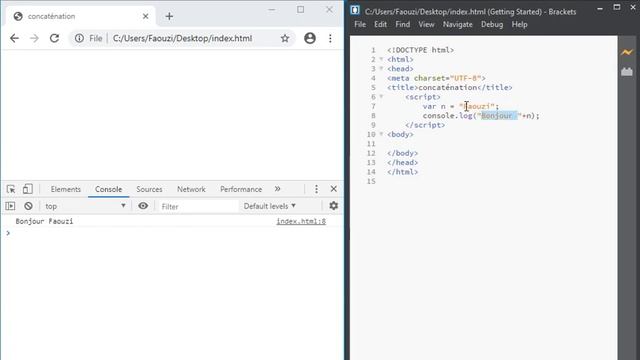Show the console sidebar
The width and height of the screenshot is (640, 360).
tap(10, 206)
